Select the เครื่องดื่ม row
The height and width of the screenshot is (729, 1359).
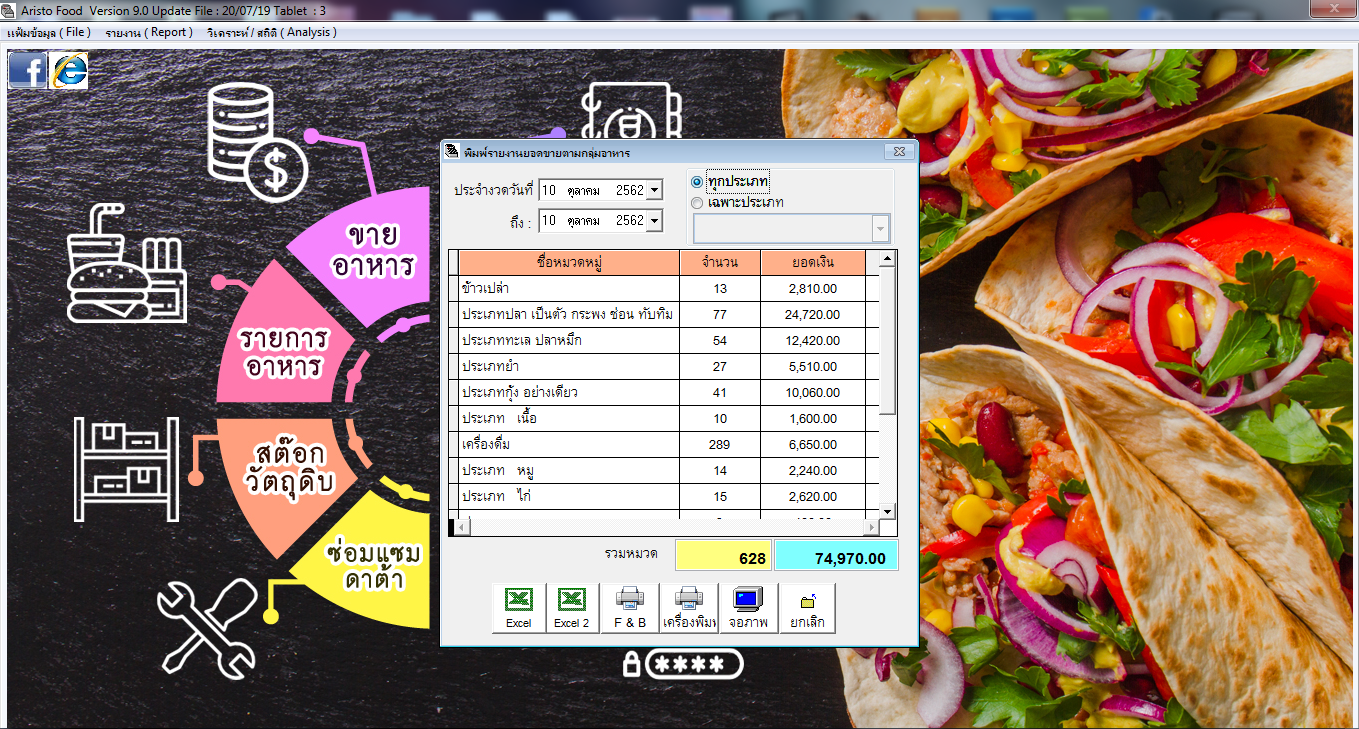pos(663,445)
